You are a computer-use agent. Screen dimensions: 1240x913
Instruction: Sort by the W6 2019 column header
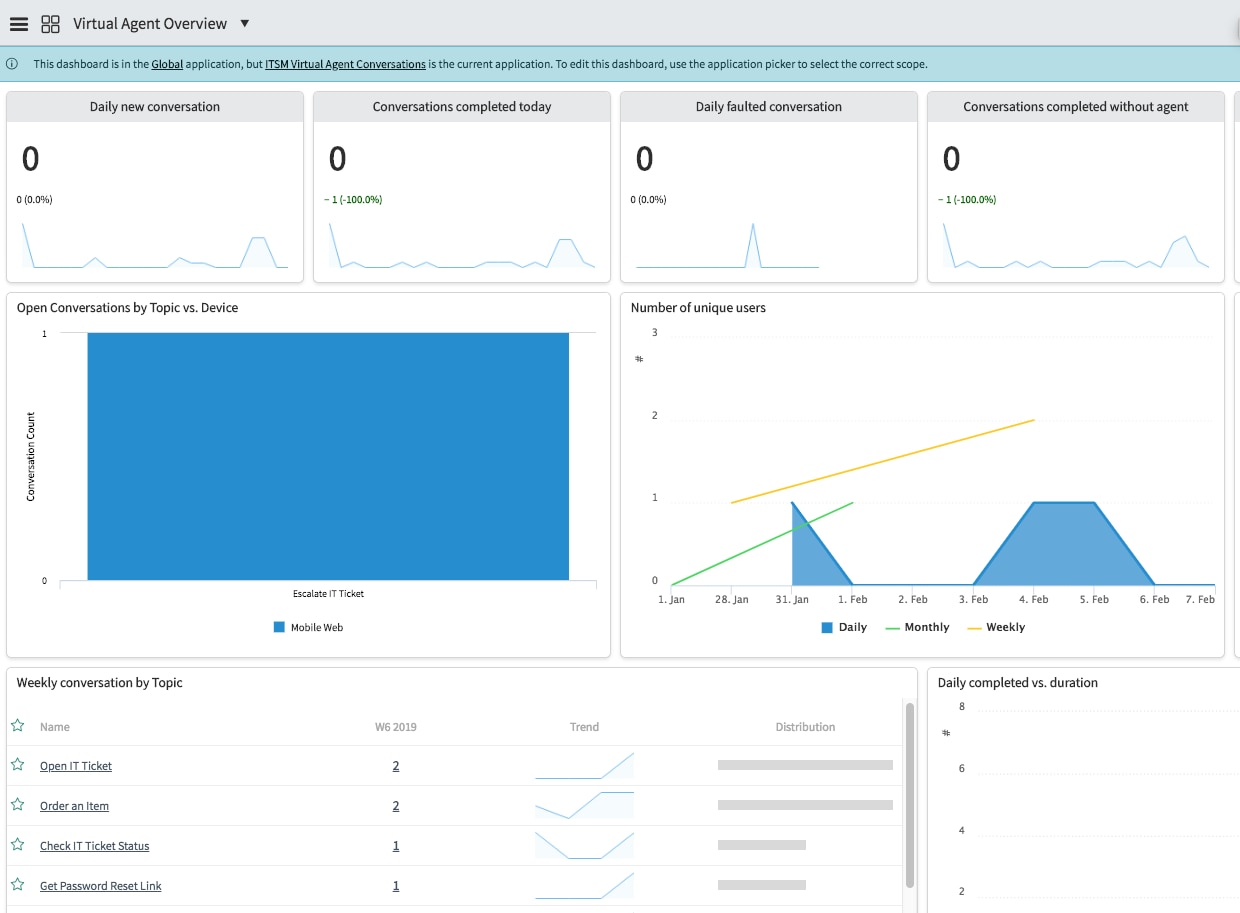396,727
